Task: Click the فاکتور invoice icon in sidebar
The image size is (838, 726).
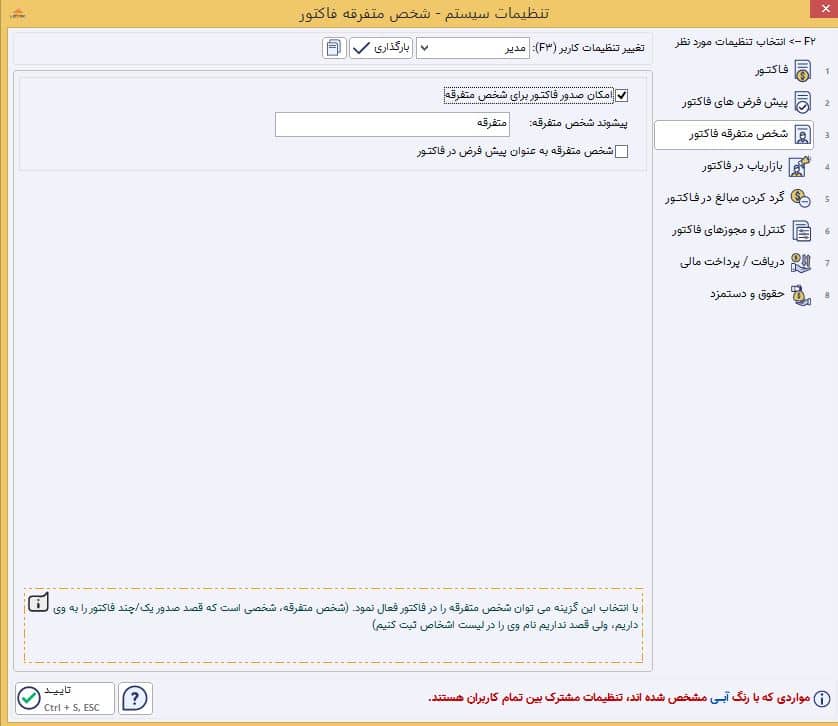Action: click(802, 71)
